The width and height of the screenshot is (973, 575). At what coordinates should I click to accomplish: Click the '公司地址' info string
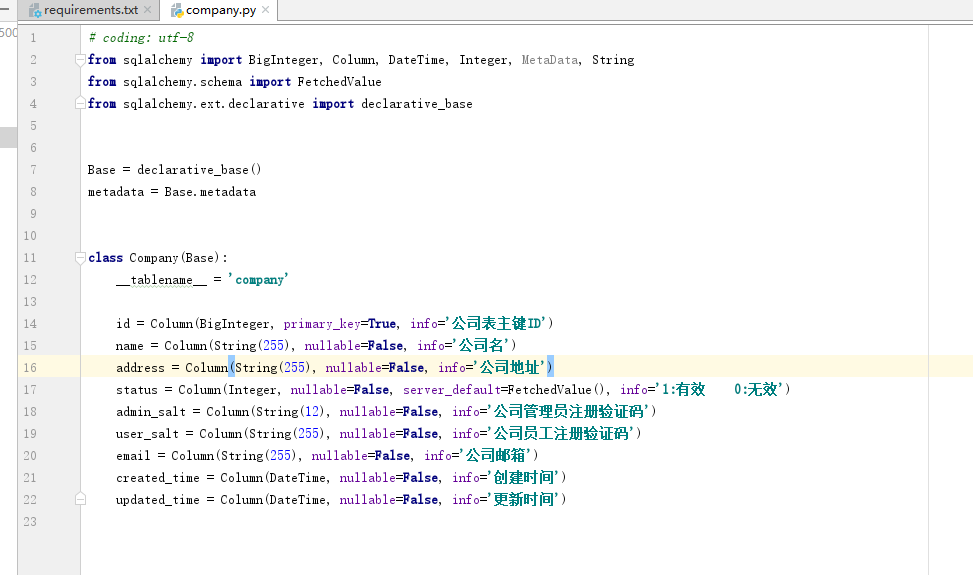pos(509,368)
